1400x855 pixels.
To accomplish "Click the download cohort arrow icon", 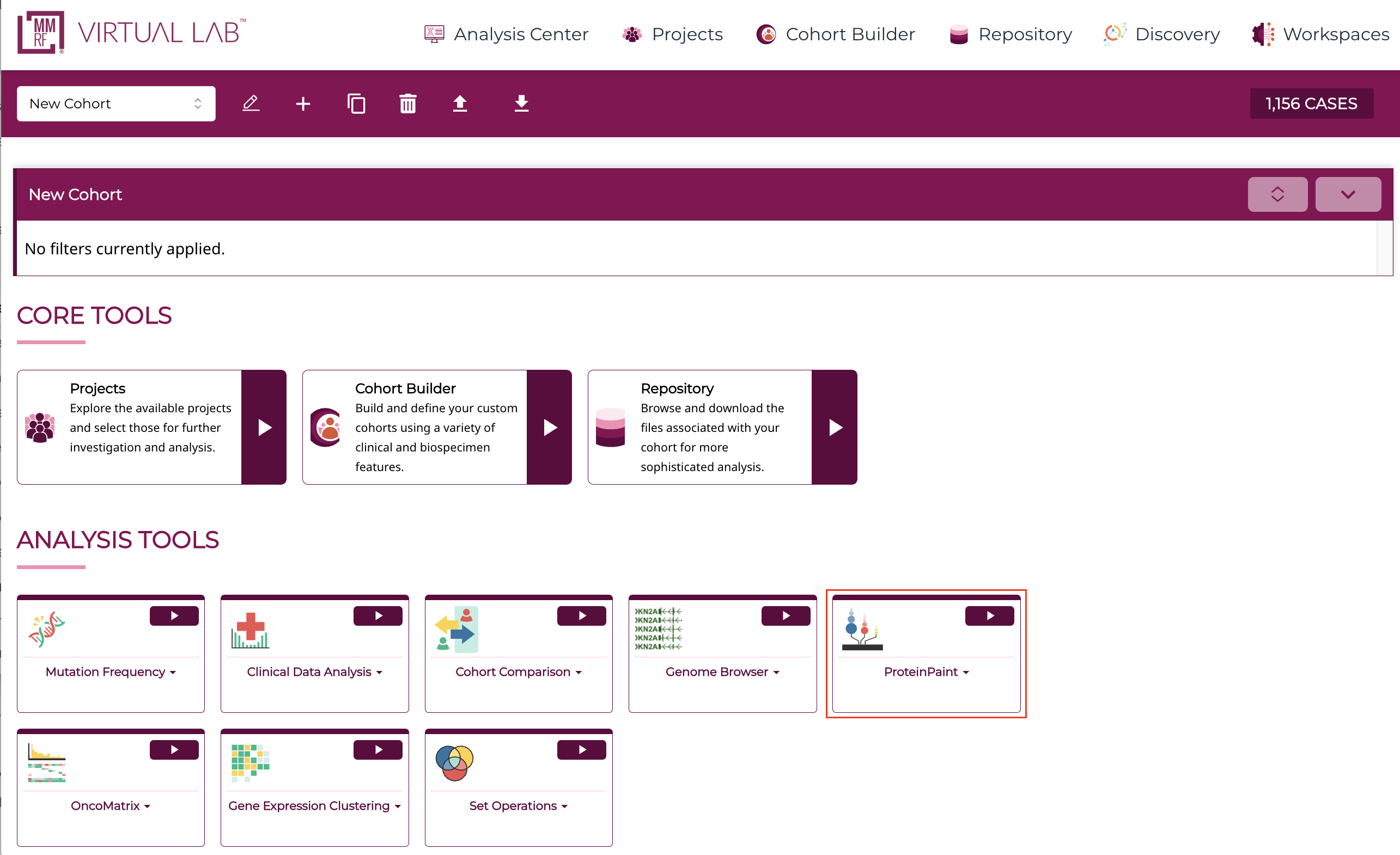I will point(521,103).
